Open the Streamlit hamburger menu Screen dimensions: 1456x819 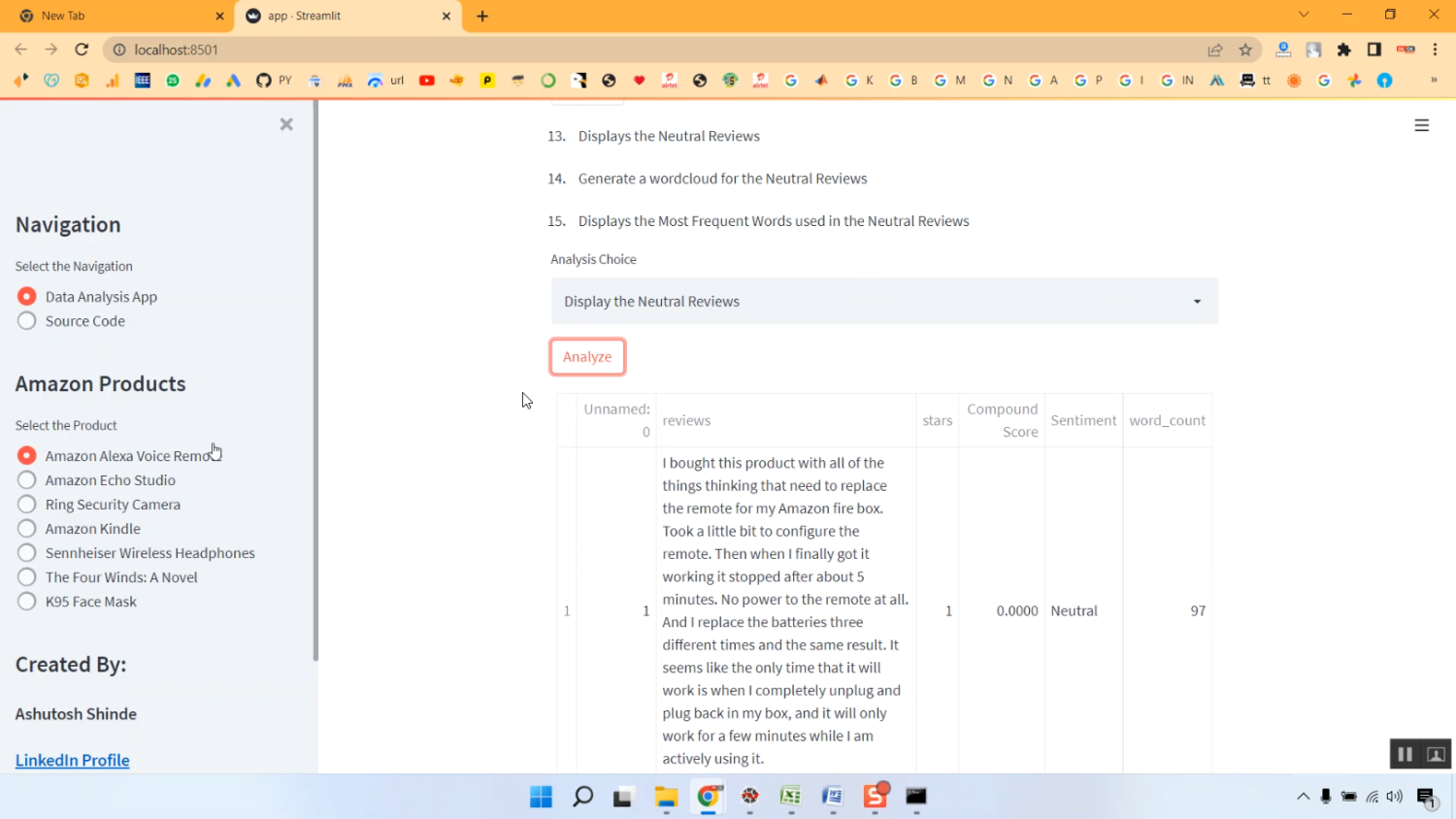(x=1421, y=125)
